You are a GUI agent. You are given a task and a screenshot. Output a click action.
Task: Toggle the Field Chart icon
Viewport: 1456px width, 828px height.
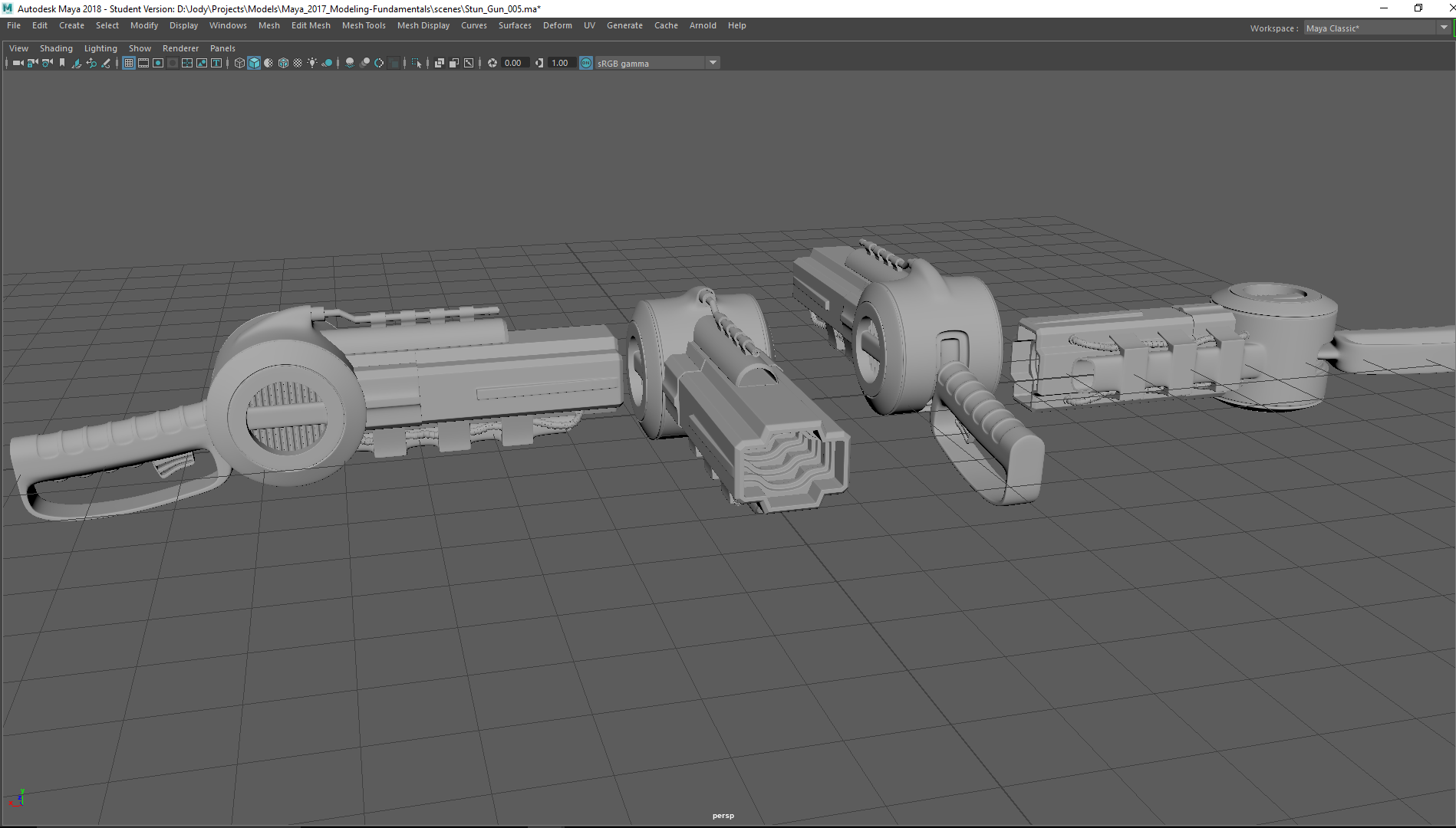(187, 63)
